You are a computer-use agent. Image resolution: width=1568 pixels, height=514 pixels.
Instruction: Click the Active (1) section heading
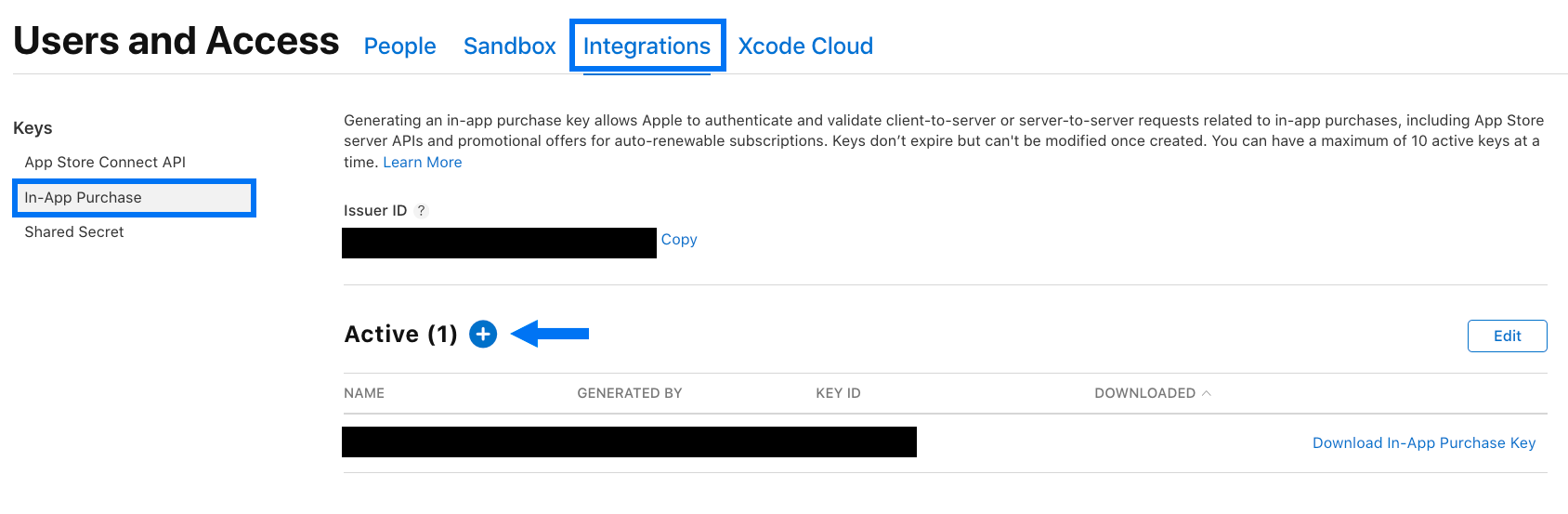tap(400, 334)
